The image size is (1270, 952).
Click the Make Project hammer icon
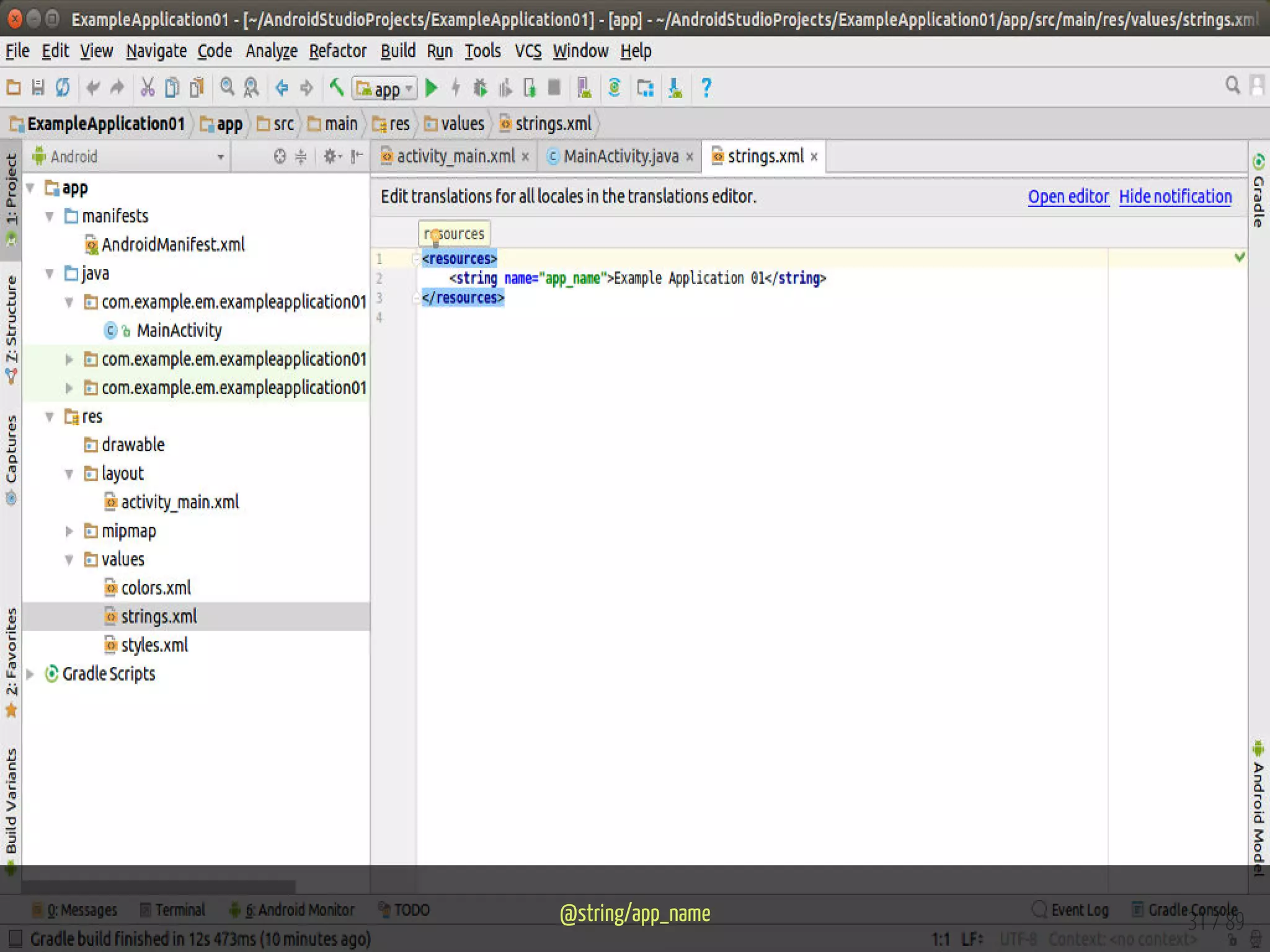point(337,88)
